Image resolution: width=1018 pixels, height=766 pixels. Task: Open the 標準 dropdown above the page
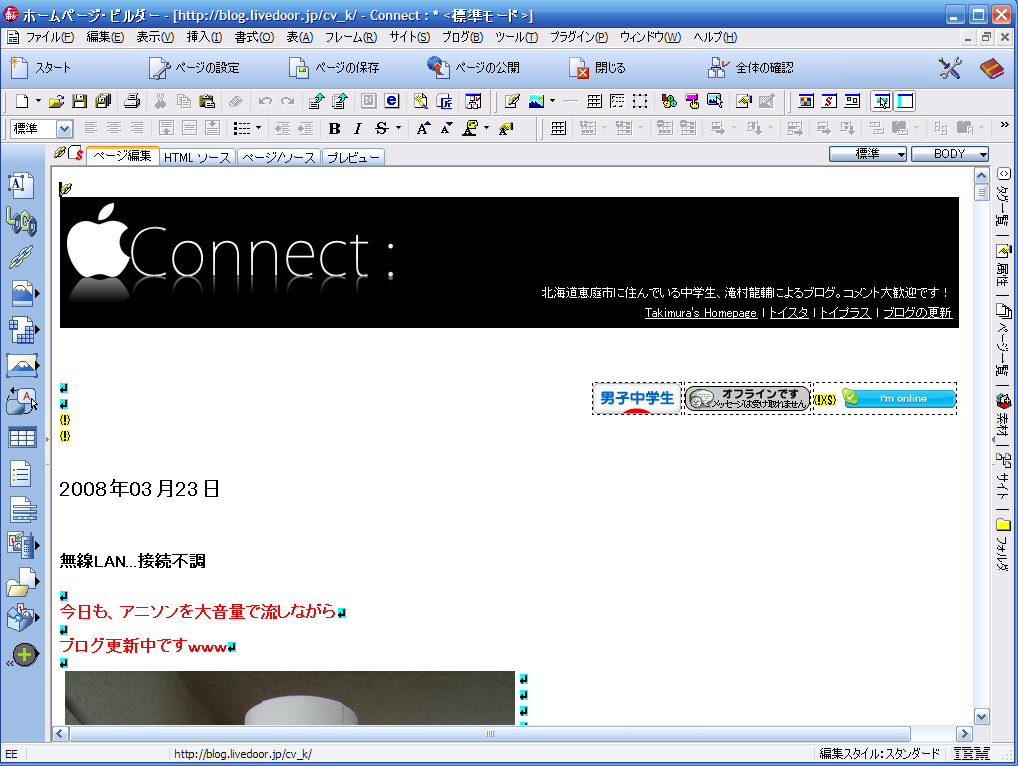(x=867, y=154)
